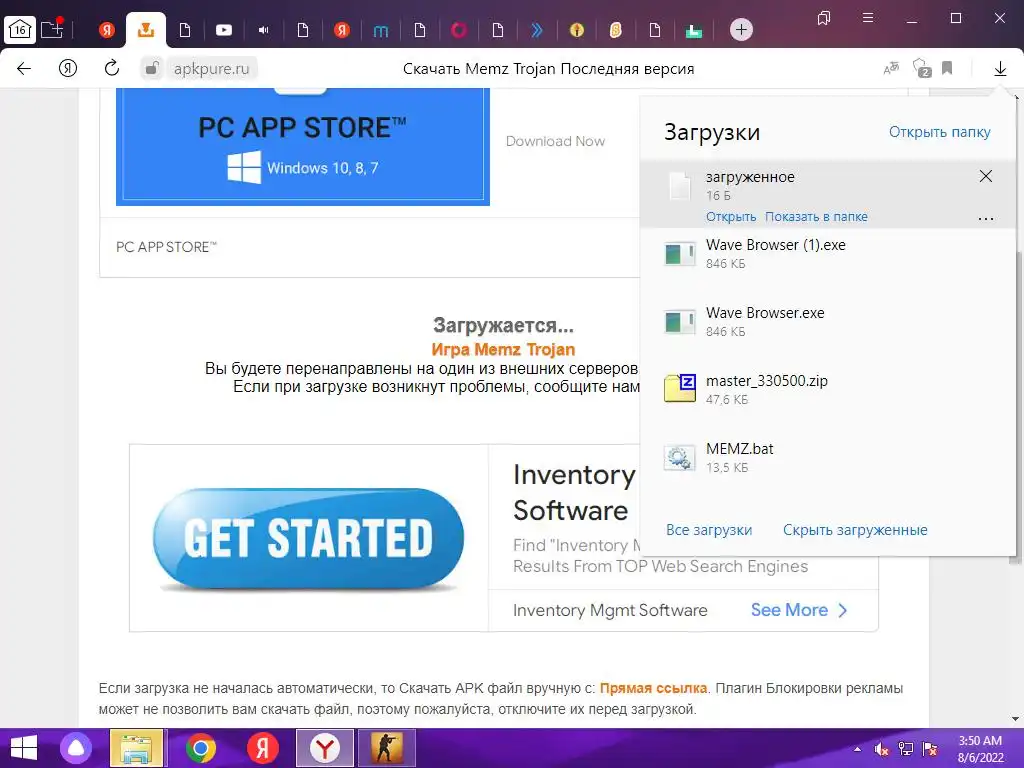1024x768 pixels.
Task: Open the page translate icon
Action: [x=891, y=68]
